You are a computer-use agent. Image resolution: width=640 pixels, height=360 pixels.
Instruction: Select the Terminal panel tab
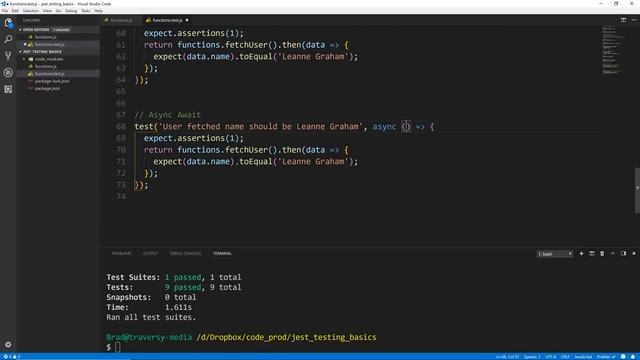point(222,253)
